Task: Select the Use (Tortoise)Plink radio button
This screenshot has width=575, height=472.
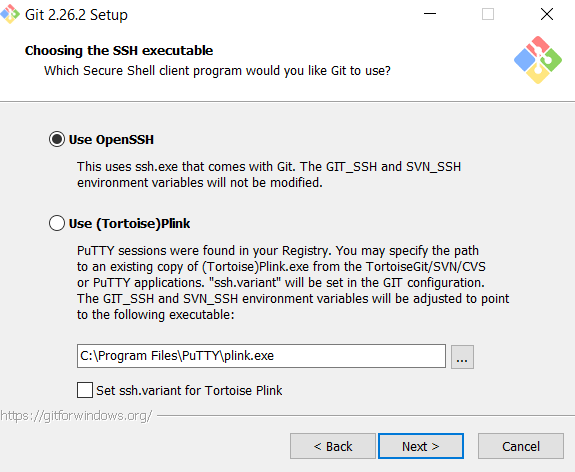Action: point(57,223)
